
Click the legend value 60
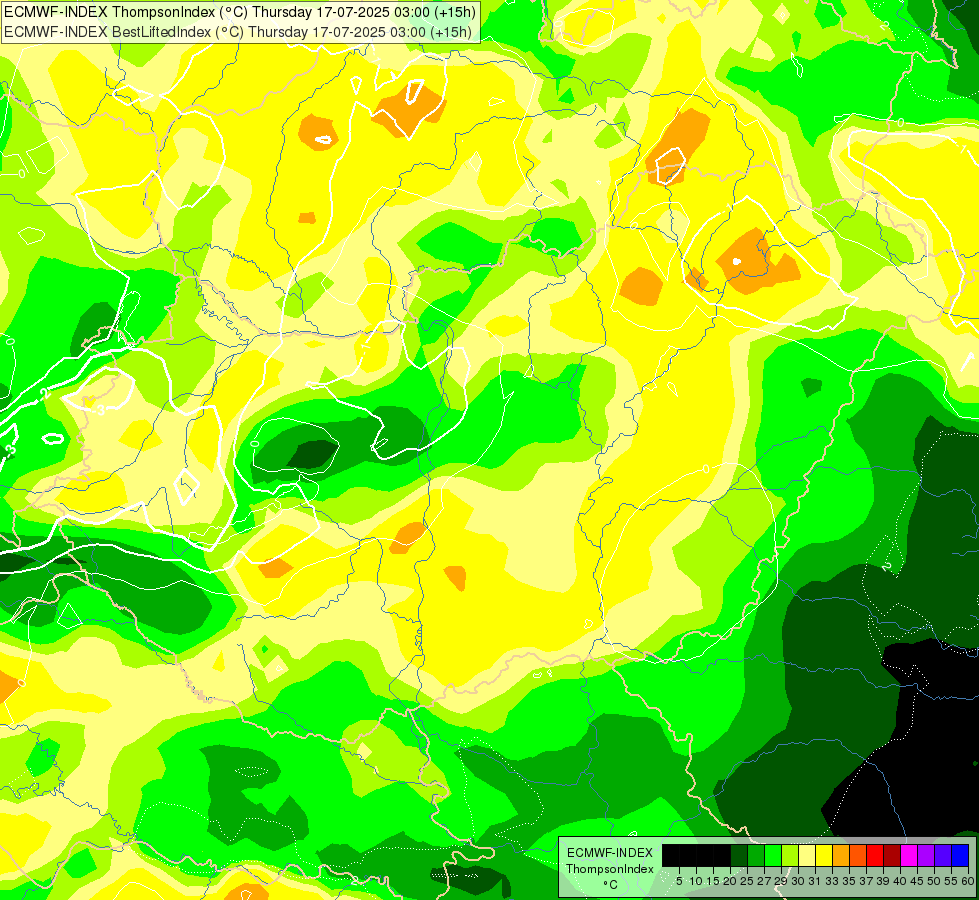click(x=968, y=881)
